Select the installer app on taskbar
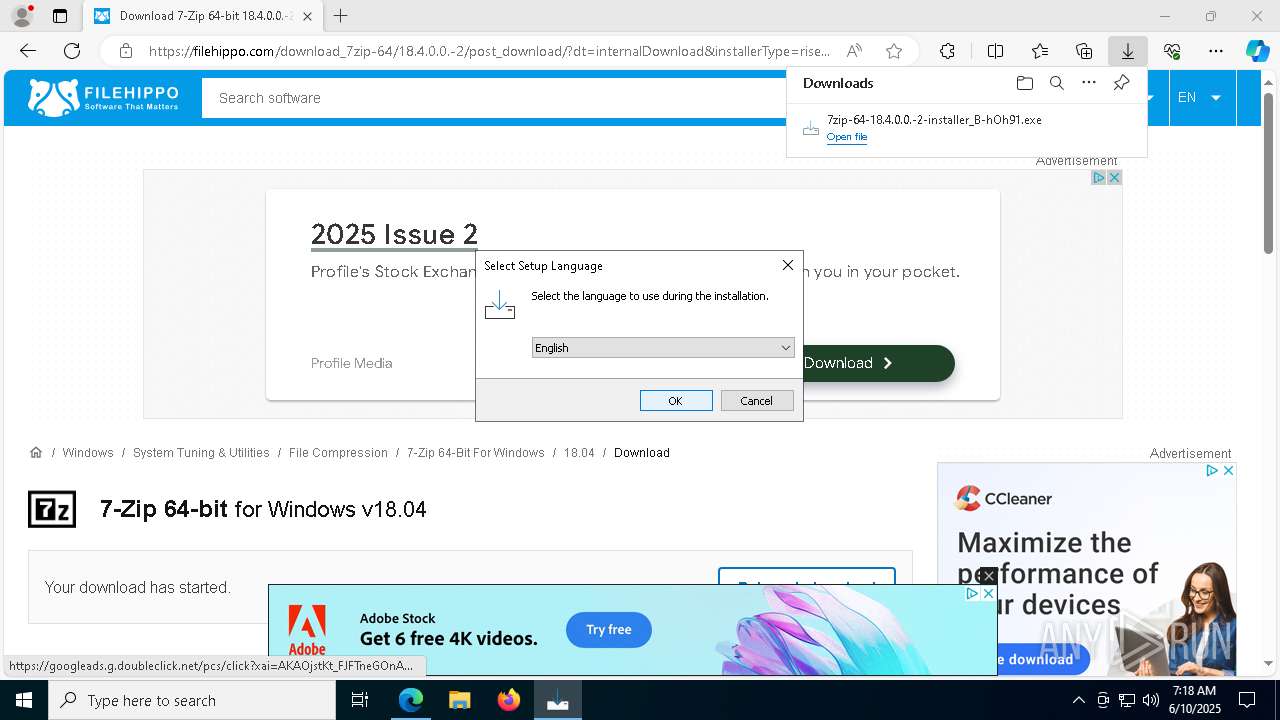This screenshot has height=720, width=1280. tap(558, 701)
